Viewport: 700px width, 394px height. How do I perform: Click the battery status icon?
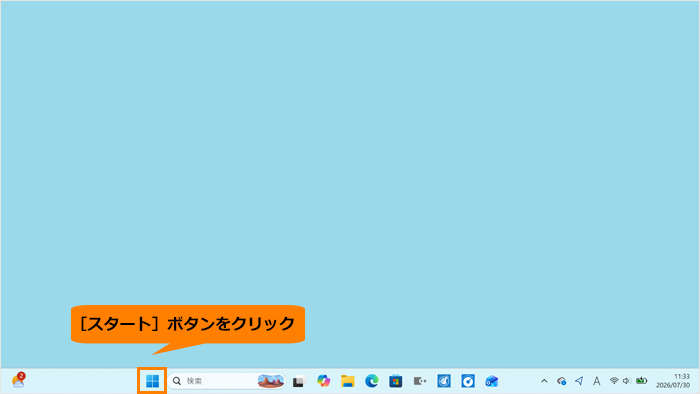tap(642, 381)
